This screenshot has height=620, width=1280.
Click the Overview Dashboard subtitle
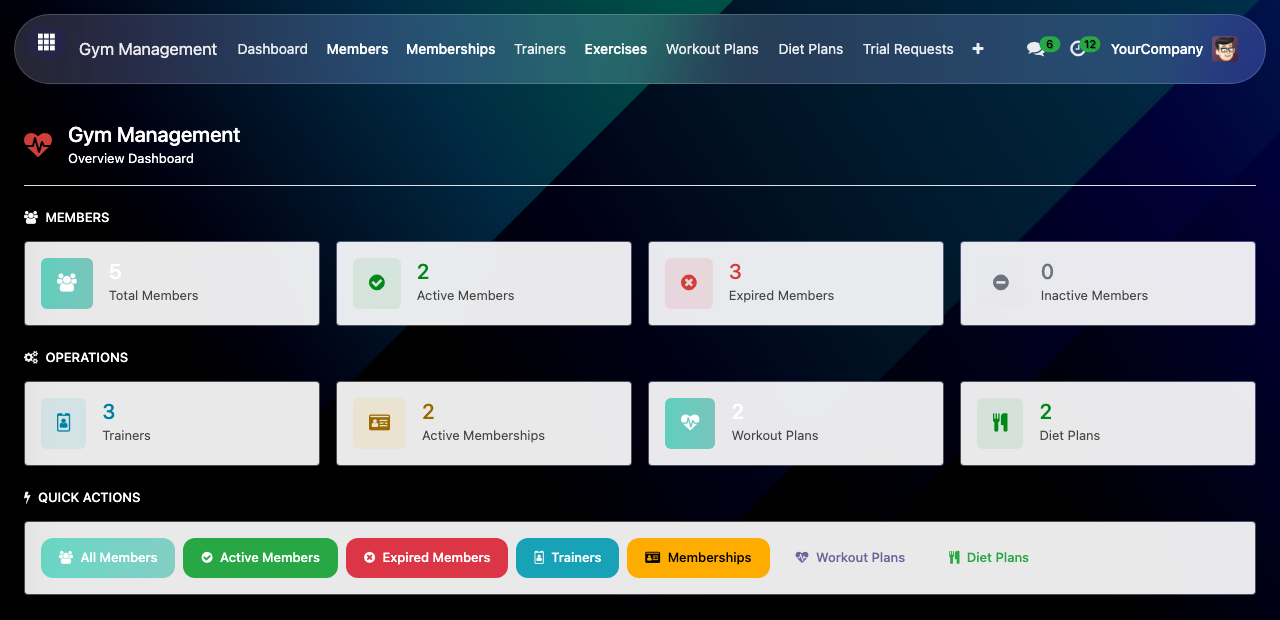pyautogui.click(x=131, y=159)
